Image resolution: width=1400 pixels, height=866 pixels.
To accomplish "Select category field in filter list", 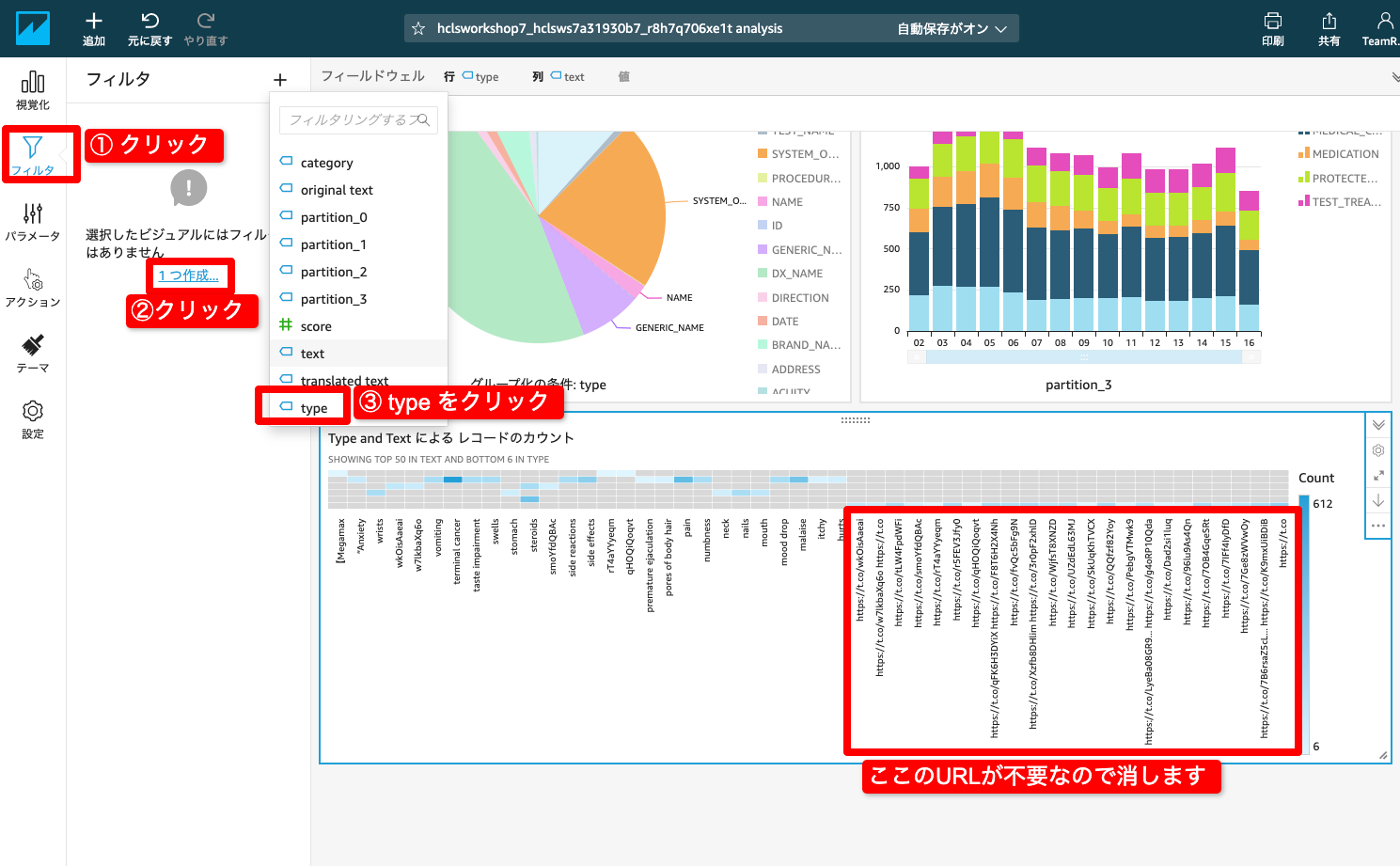I will click(358, 163).
